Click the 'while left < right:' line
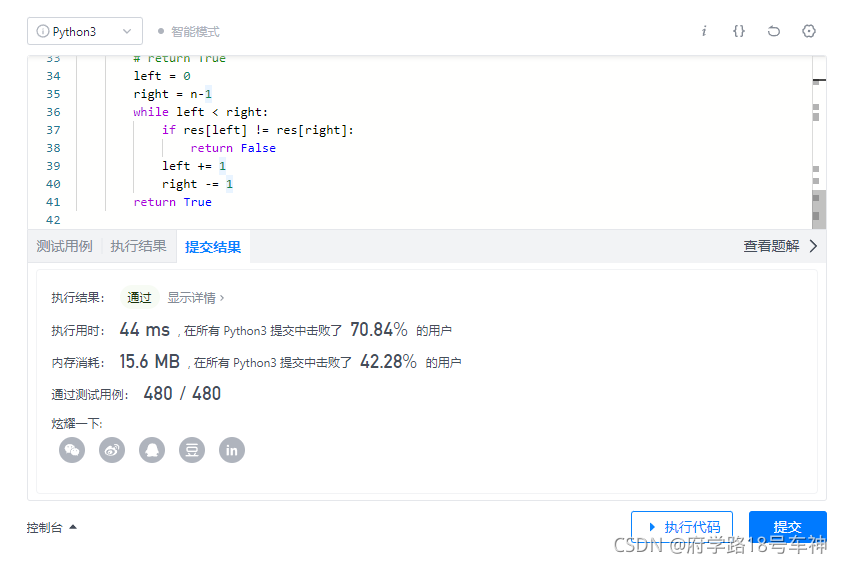 (200, 112)
